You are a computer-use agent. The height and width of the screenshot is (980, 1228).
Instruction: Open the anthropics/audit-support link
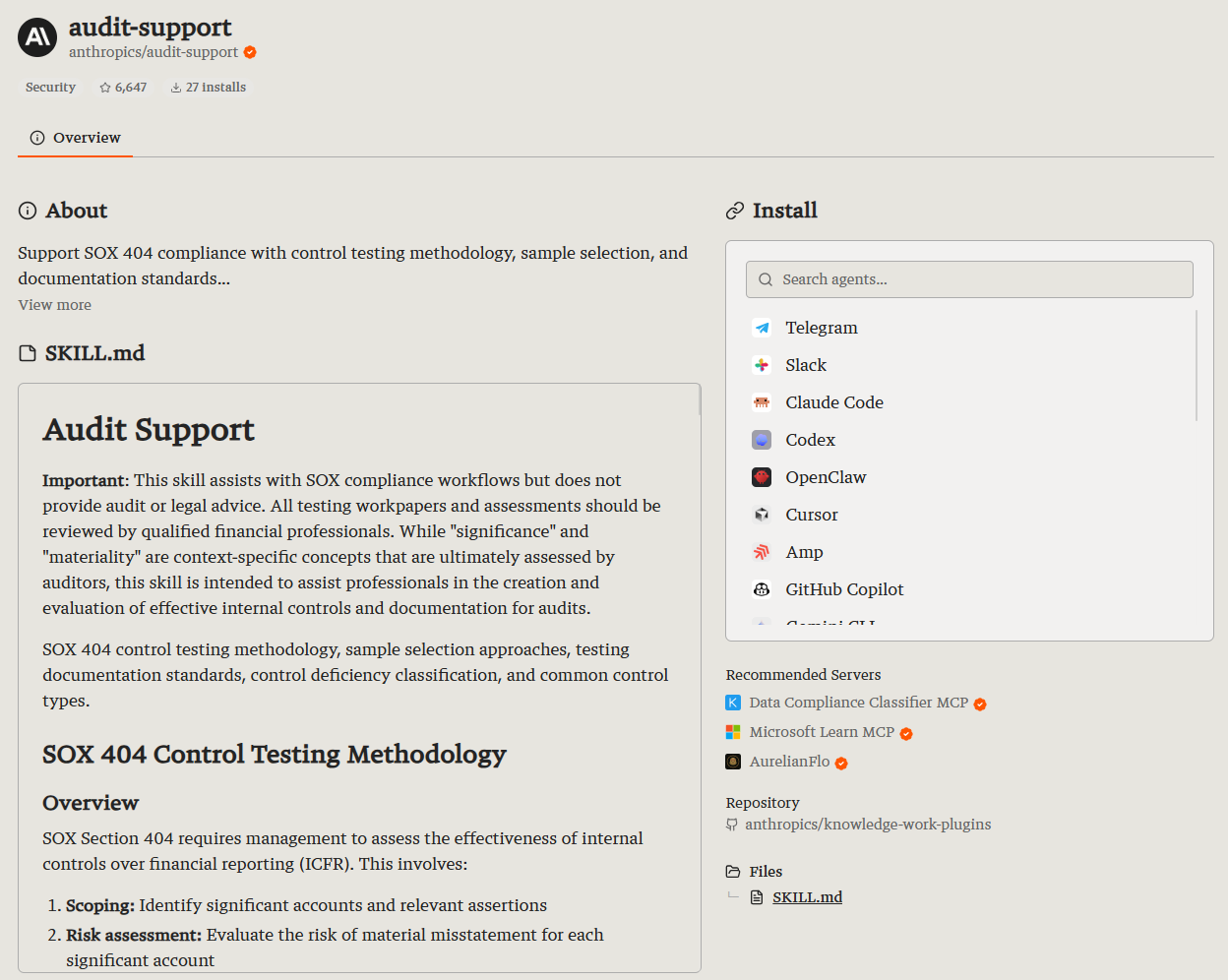click(x=153, y=52)
